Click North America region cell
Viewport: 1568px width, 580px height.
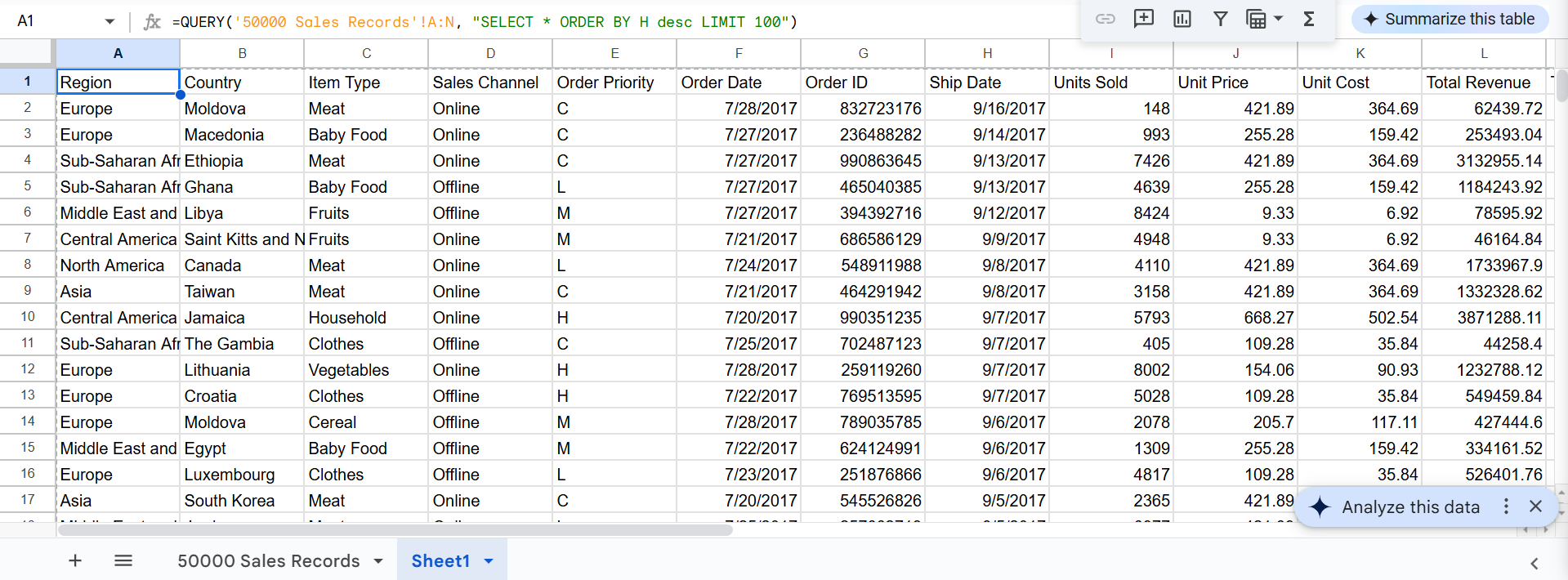click(118, 265)
